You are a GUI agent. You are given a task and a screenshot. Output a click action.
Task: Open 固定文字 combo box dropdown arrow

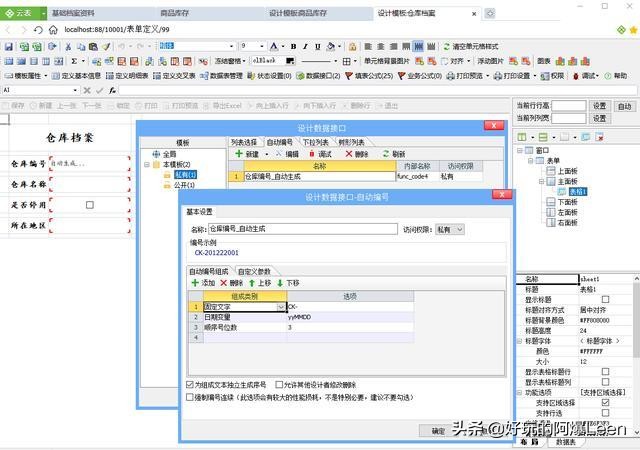coord(281,307)
